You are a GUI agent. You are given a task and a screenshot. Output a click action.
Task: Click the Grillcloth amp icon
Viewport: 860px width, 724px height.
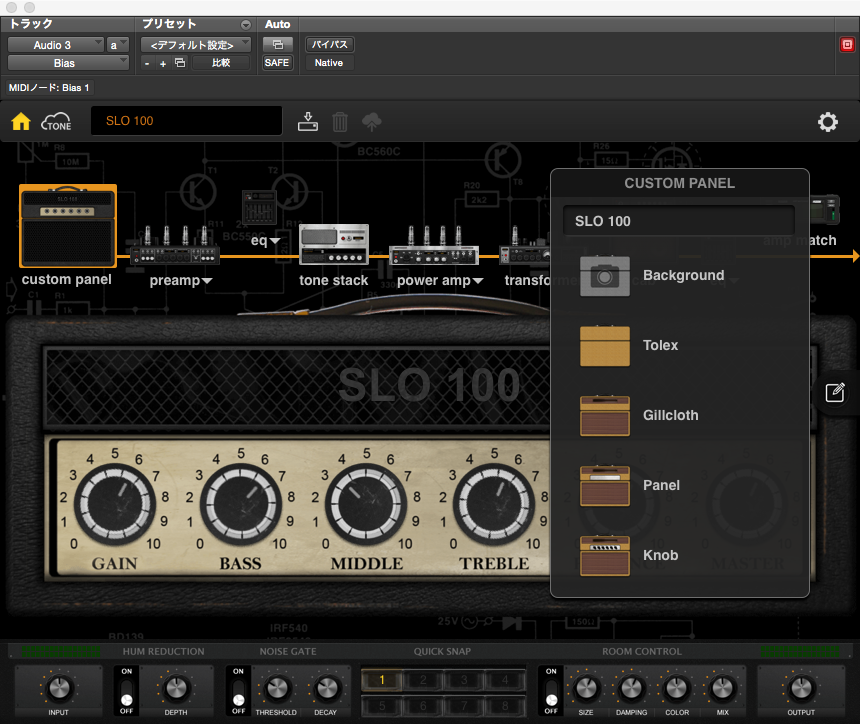click(605, 416)
